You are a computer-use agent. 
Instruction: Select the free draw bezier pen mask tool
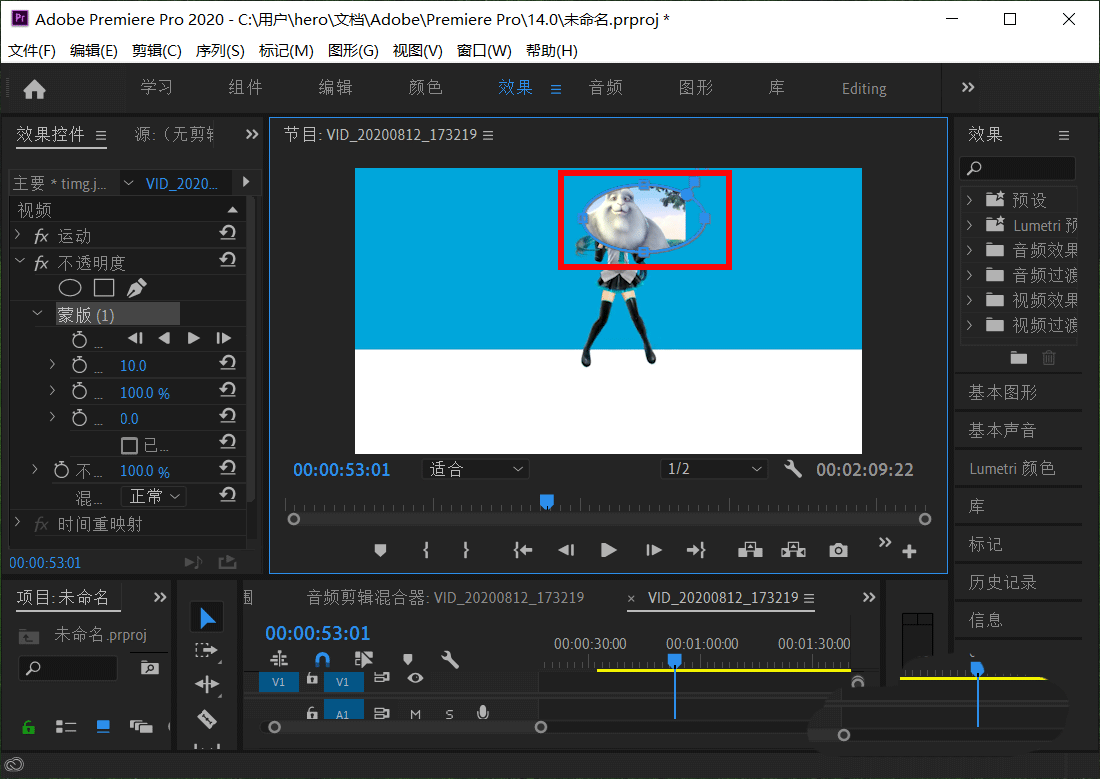pos(136,289)
